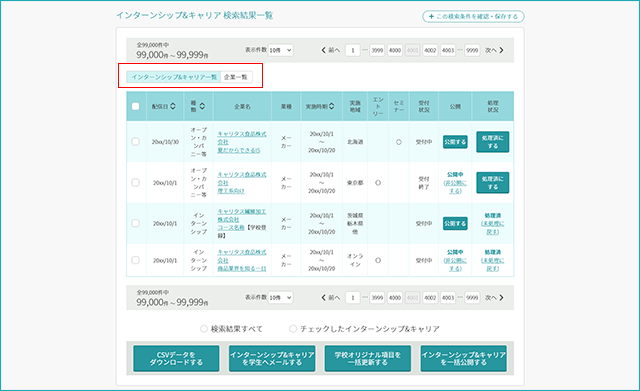Switch to the 企業一覧 tab
The height and width of the screenshot is (391, 640).
coord(236,77)
